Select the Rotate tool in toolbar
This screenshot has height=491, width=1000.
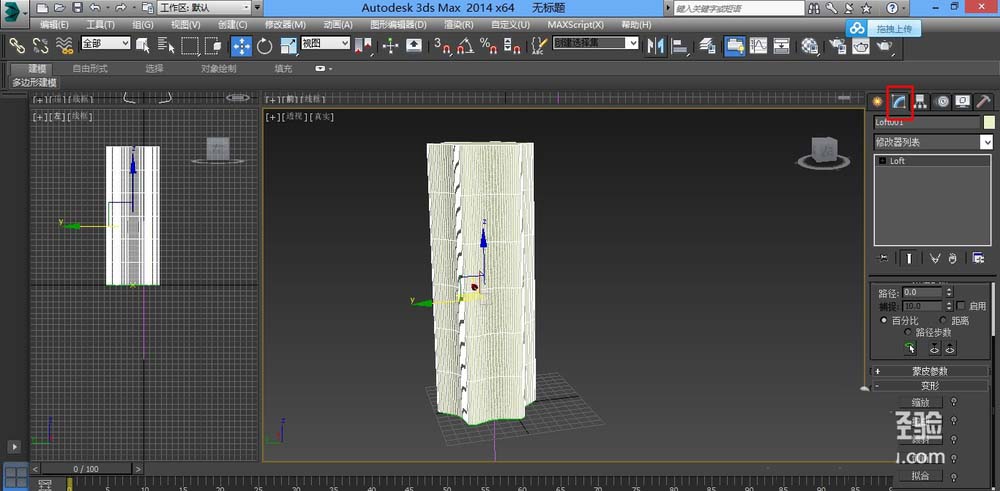(x=265, y=45)
